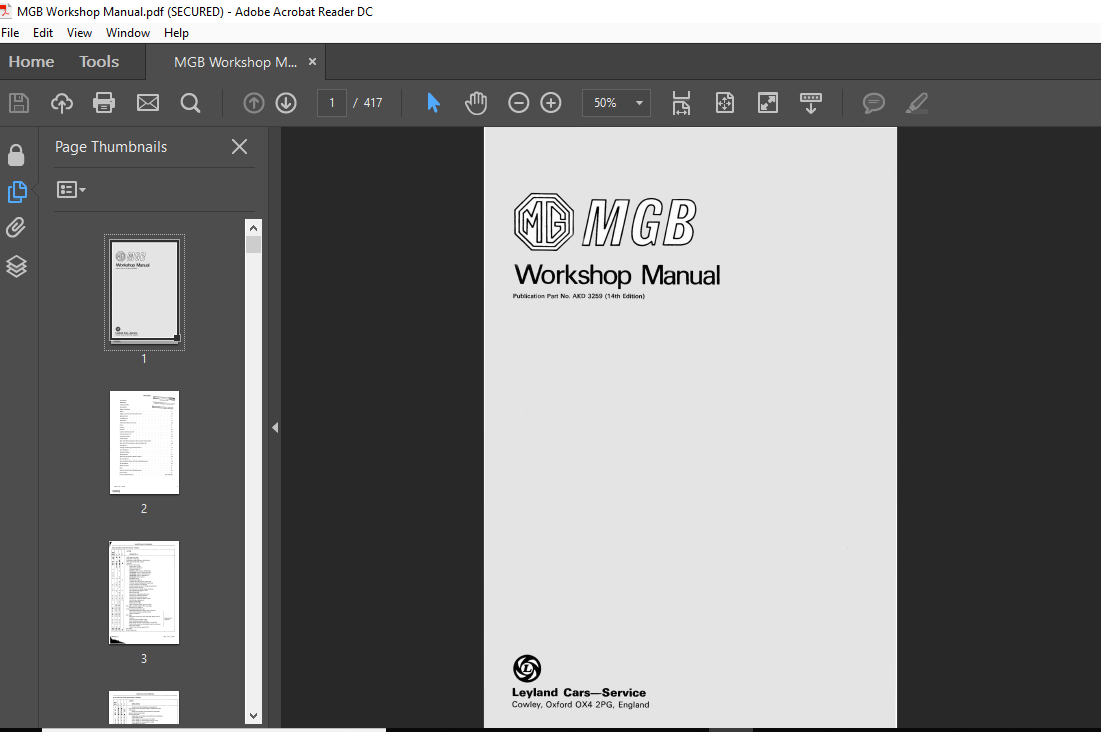Viewport: 1101px width, 732px height.
Task: Activate the Hand pan tool
Action: tap(475, 103)
